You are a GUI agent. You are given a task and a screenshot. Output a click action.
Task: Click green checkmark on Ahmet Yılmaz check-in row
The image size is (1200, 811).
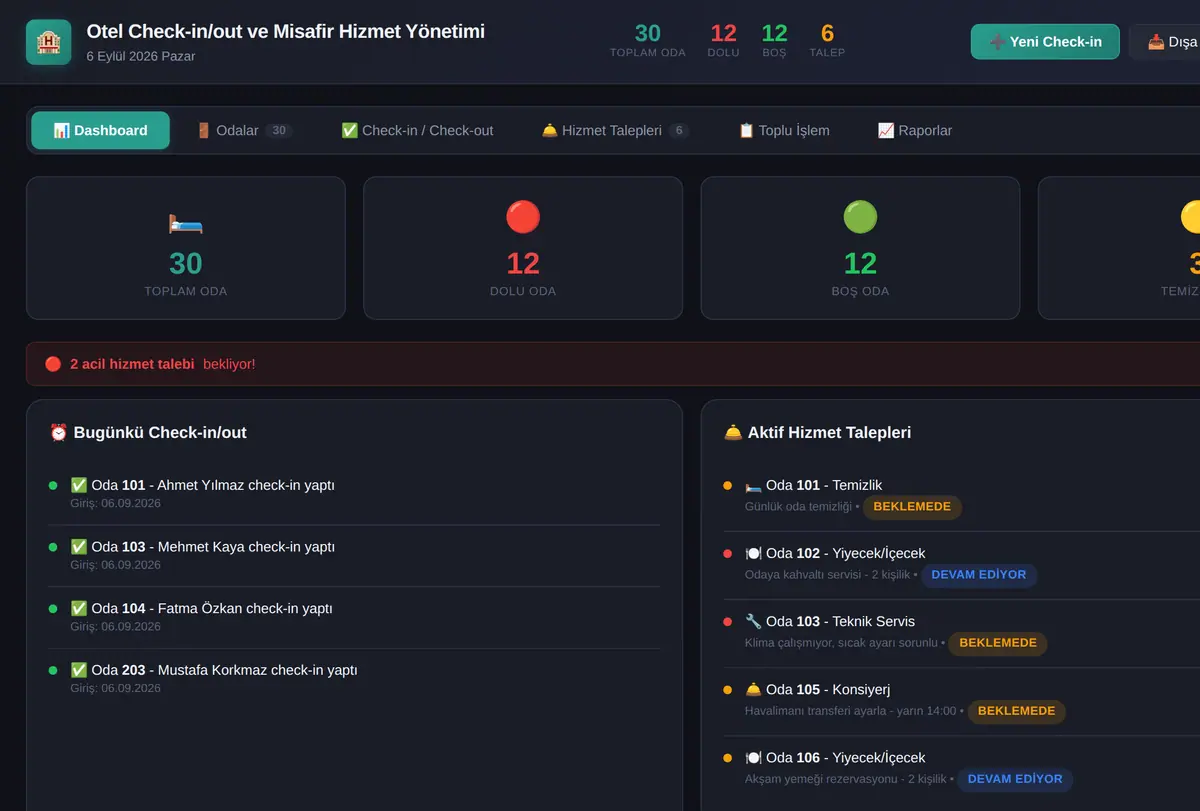click(79, 485)
